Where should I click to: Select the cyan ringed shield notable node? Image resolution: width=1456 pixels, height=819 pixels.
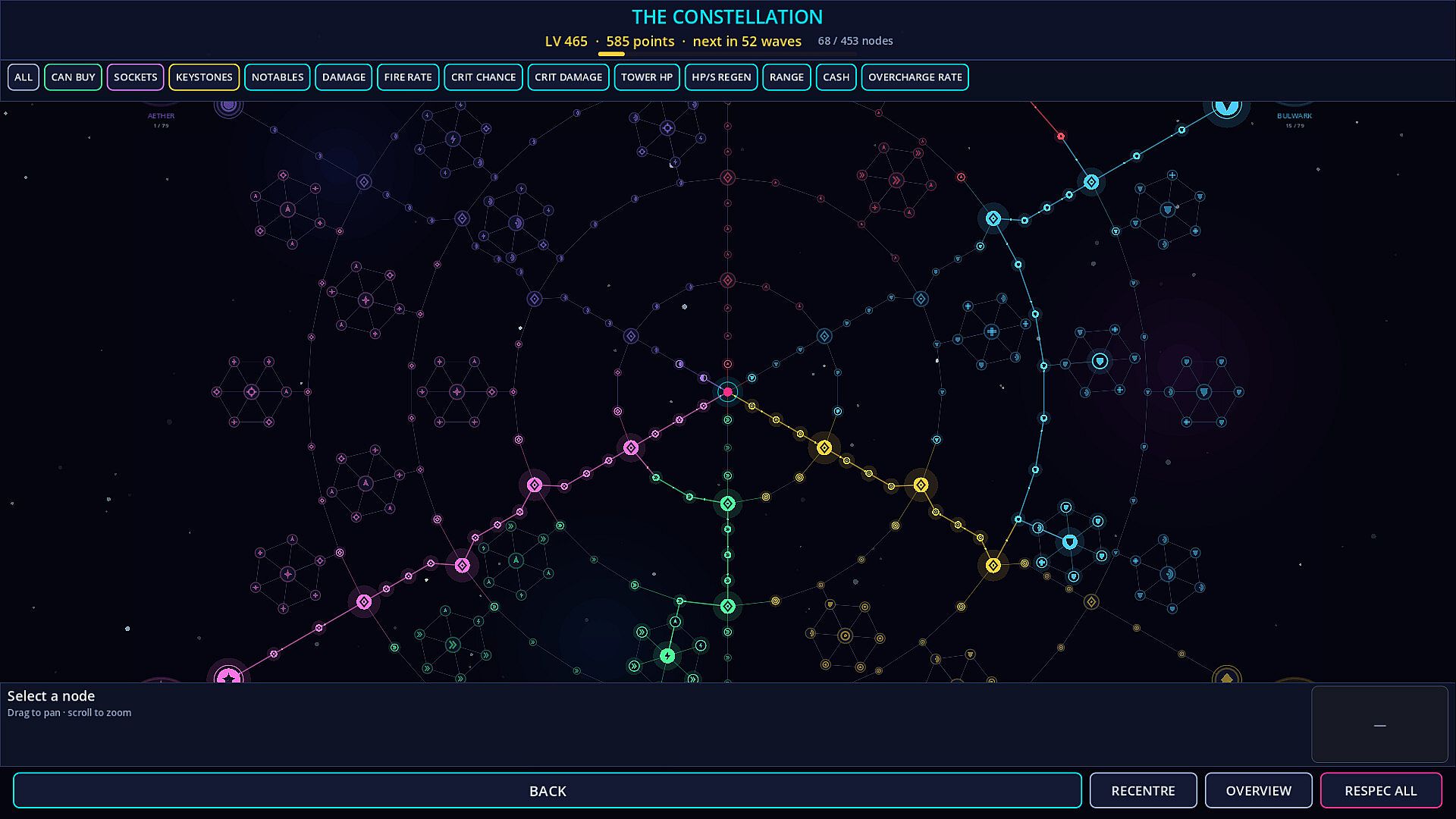coord(1100,361)
